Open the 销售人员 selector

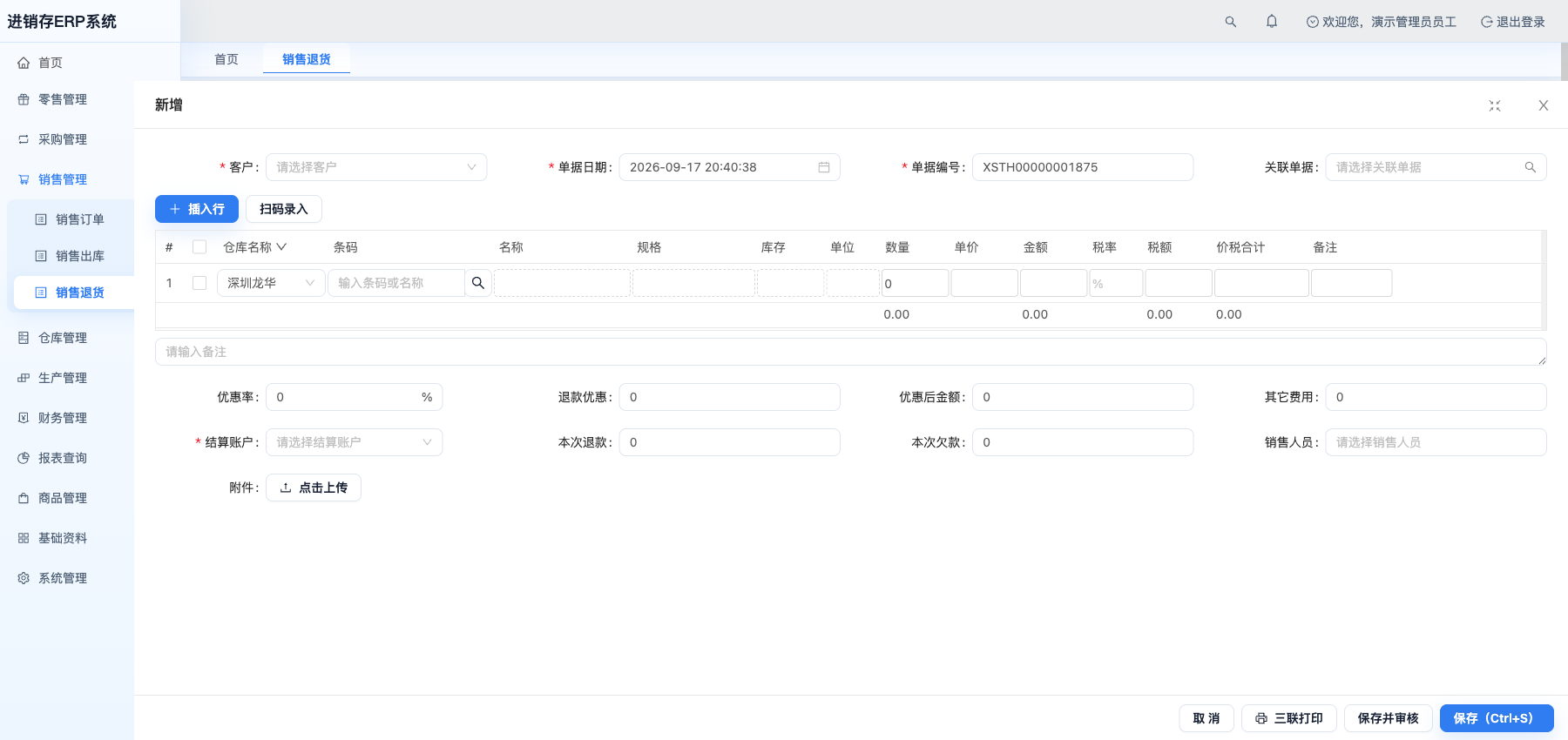click(x=1436, y=442)
